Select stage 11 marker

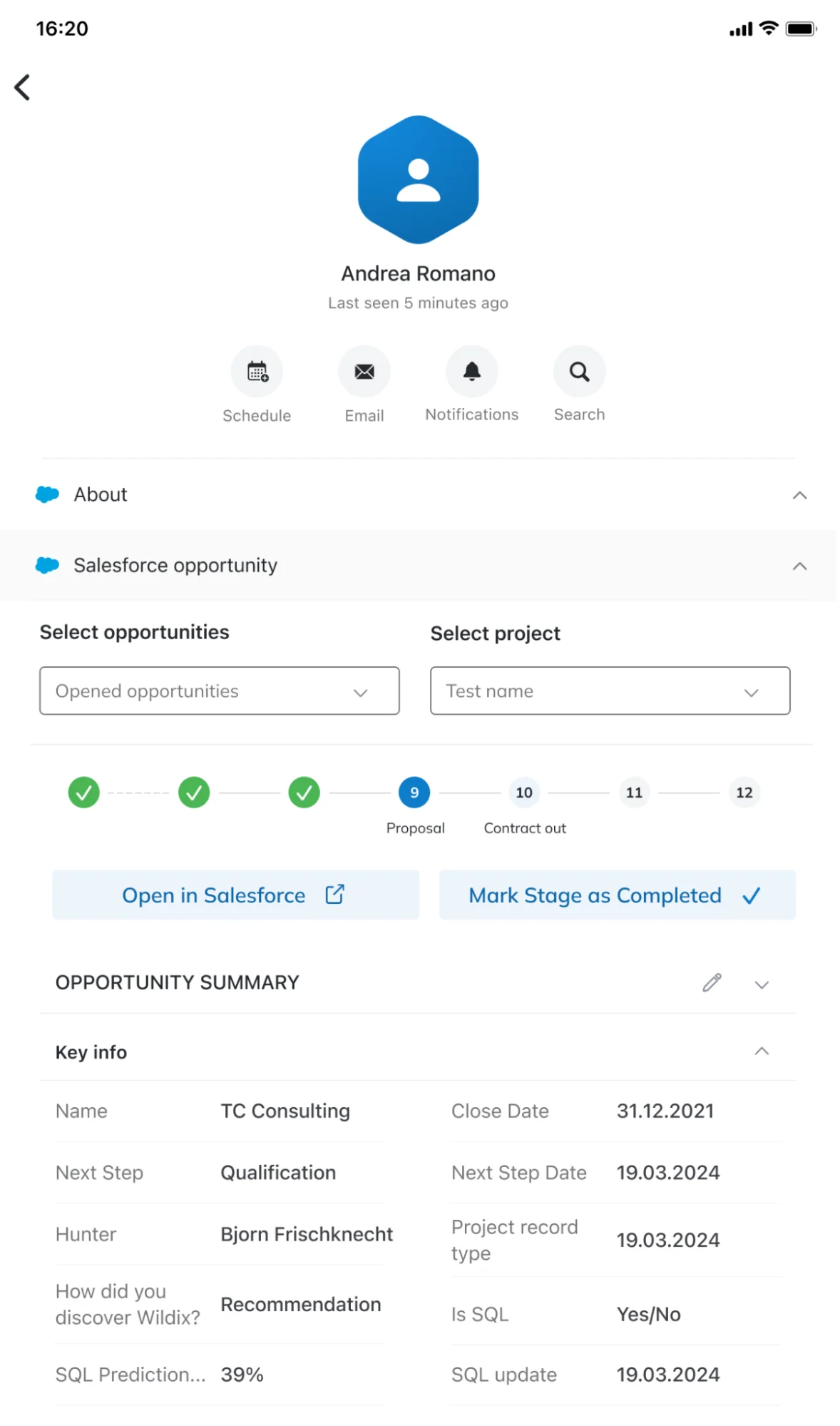tap(634, 793)
